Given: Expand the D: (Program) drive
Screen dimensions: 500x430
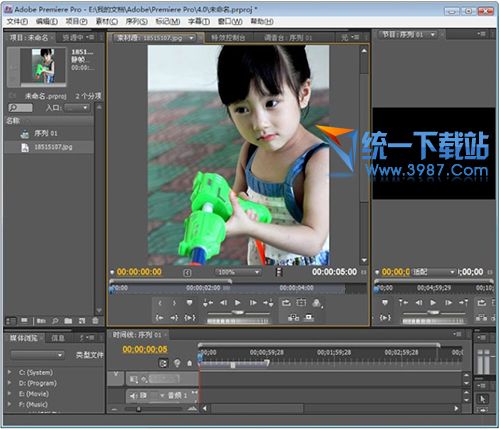Looking at the screenshot, I should [10, 383].
